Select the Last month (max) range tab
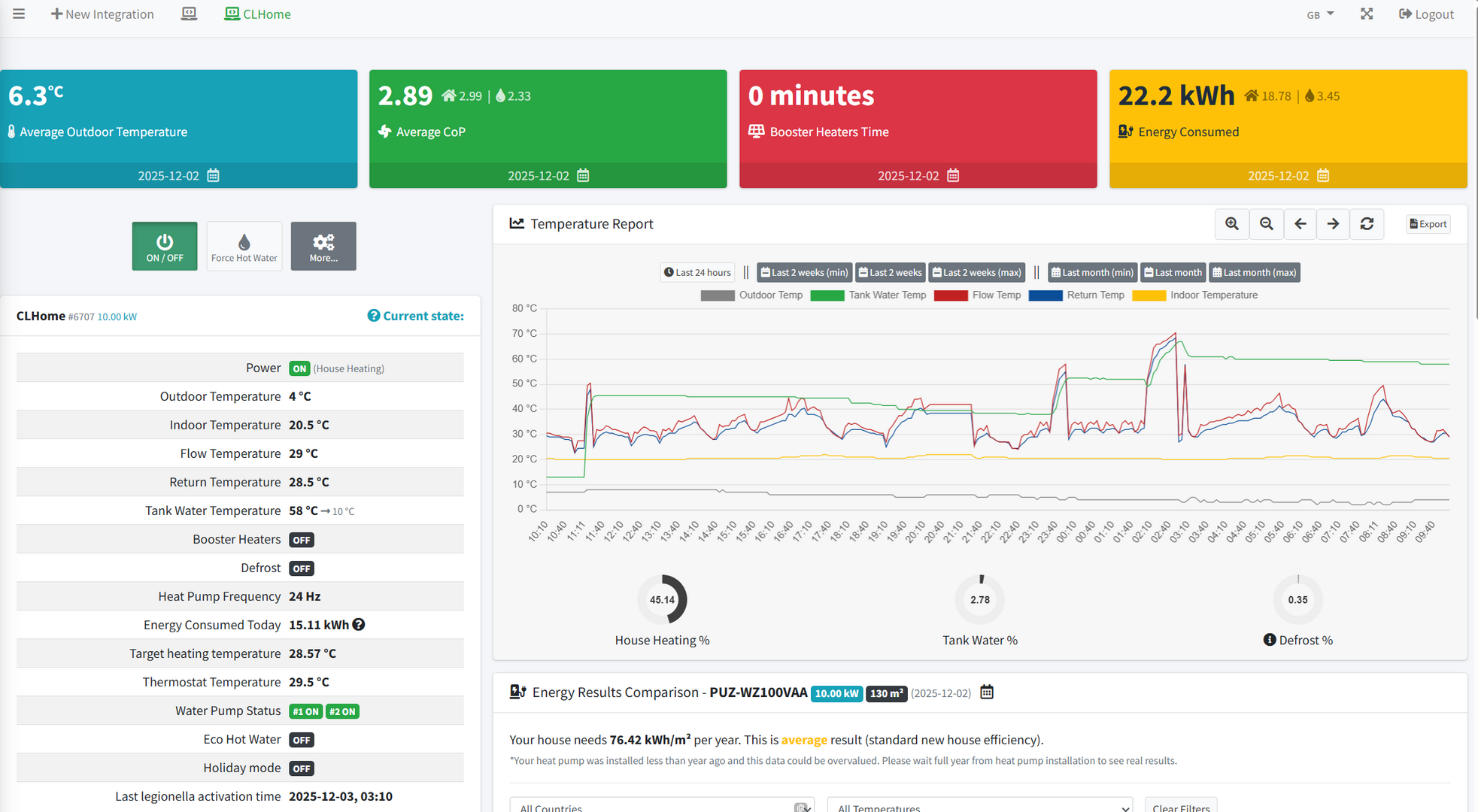The width and height of the screenshot is (1478, 812). pos(1254,273)
